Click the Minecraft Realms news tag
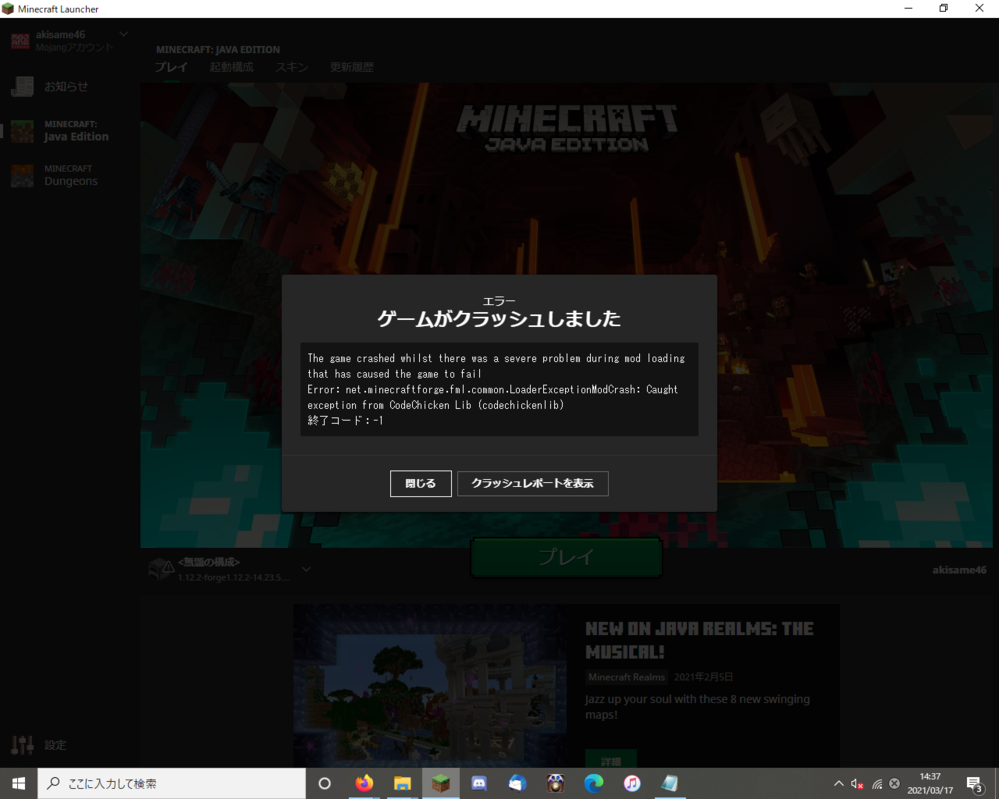Image resolution: width=999 pixels, height=799 pixels. [x=626, y=677]
